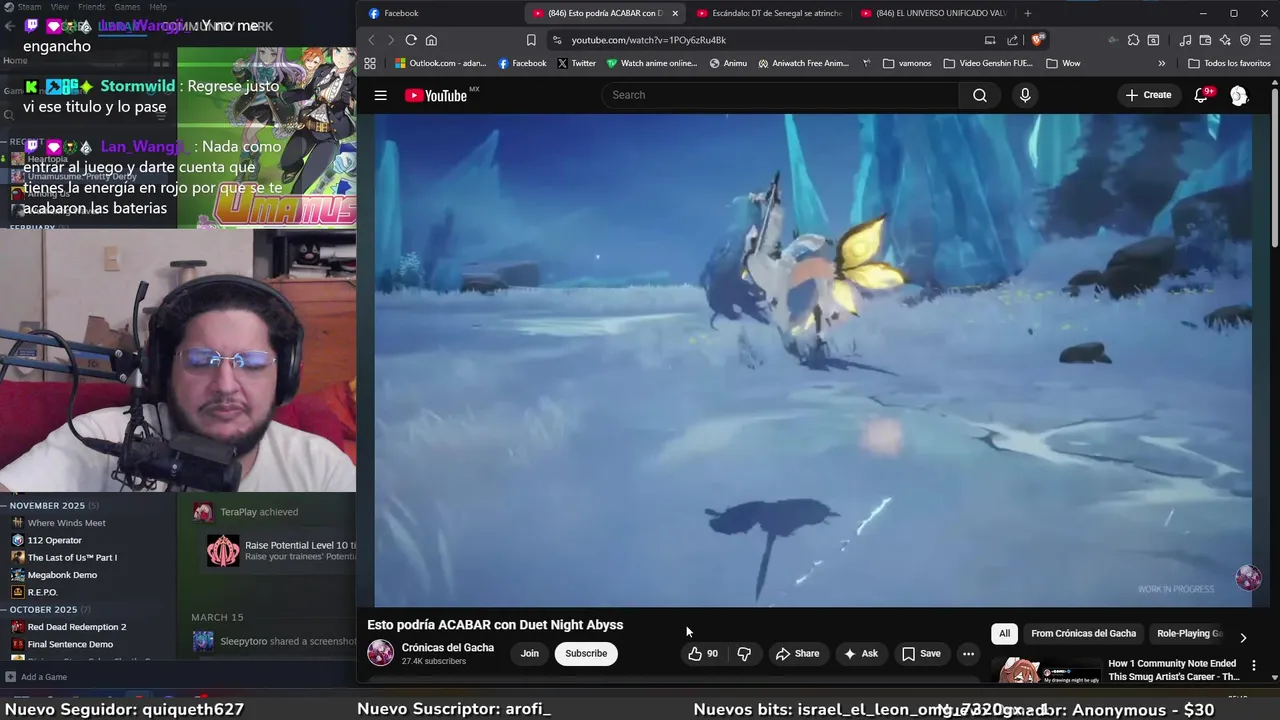Open the vamonos bookmarks folder
1280x720 pixels.
(x=907, y=63)
